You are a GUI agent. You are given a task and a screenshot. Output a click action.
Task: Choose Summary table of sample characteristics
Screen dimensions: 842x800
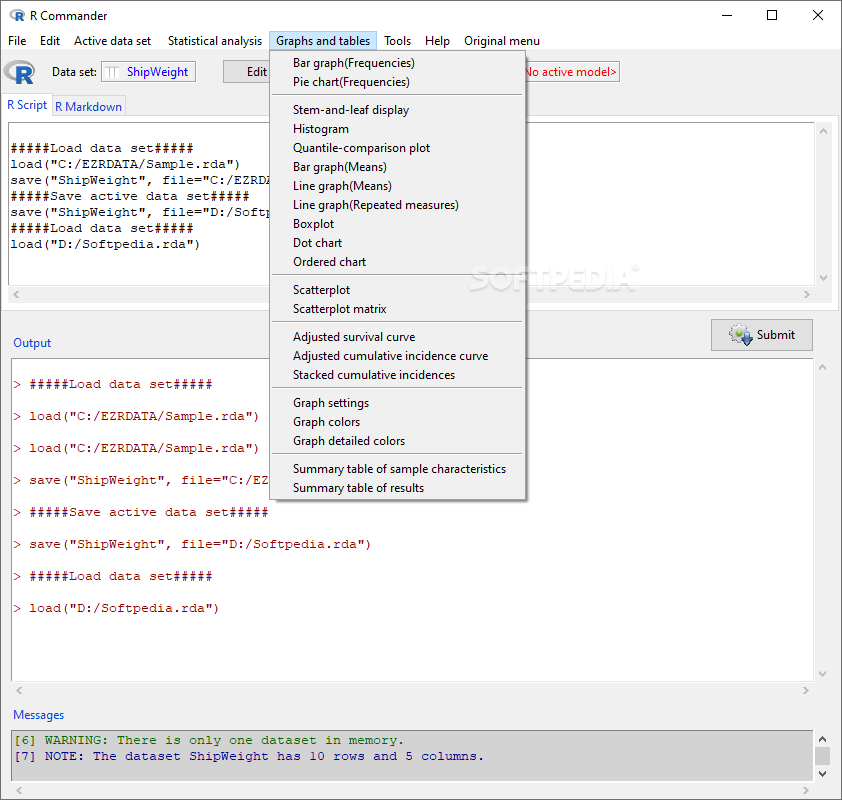[397, 469]
